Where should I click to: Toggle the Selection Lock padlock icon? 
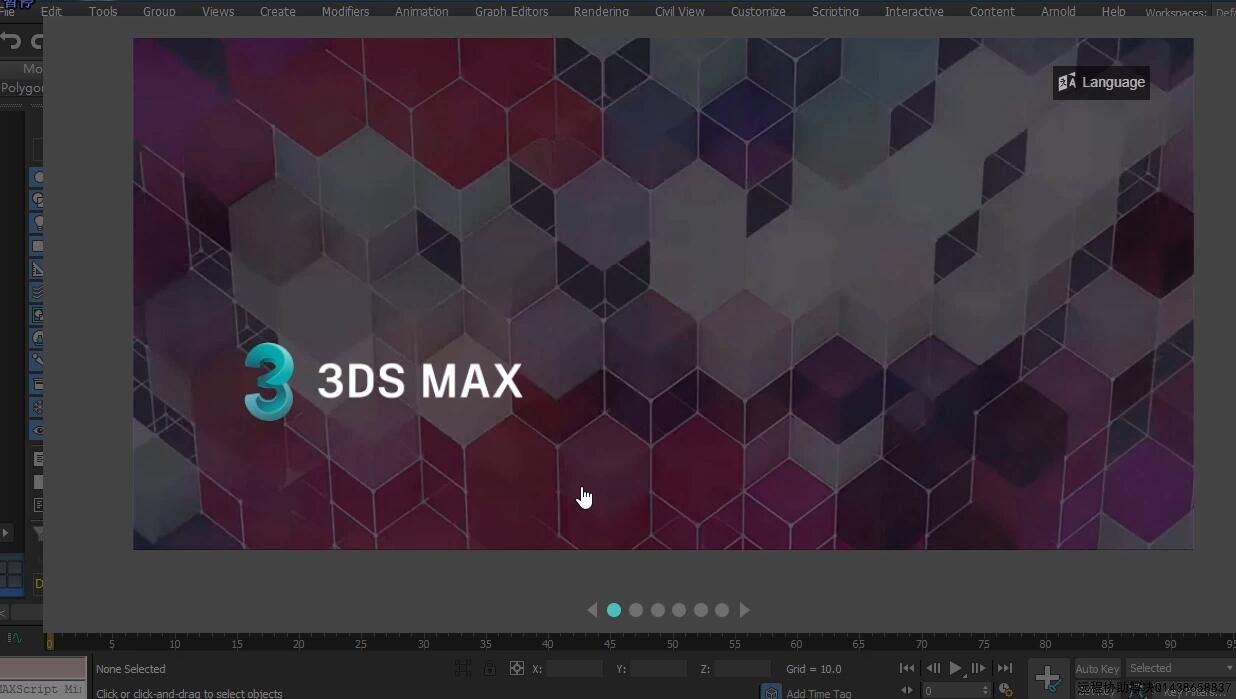pyautogui.click(x=489, y=668)
